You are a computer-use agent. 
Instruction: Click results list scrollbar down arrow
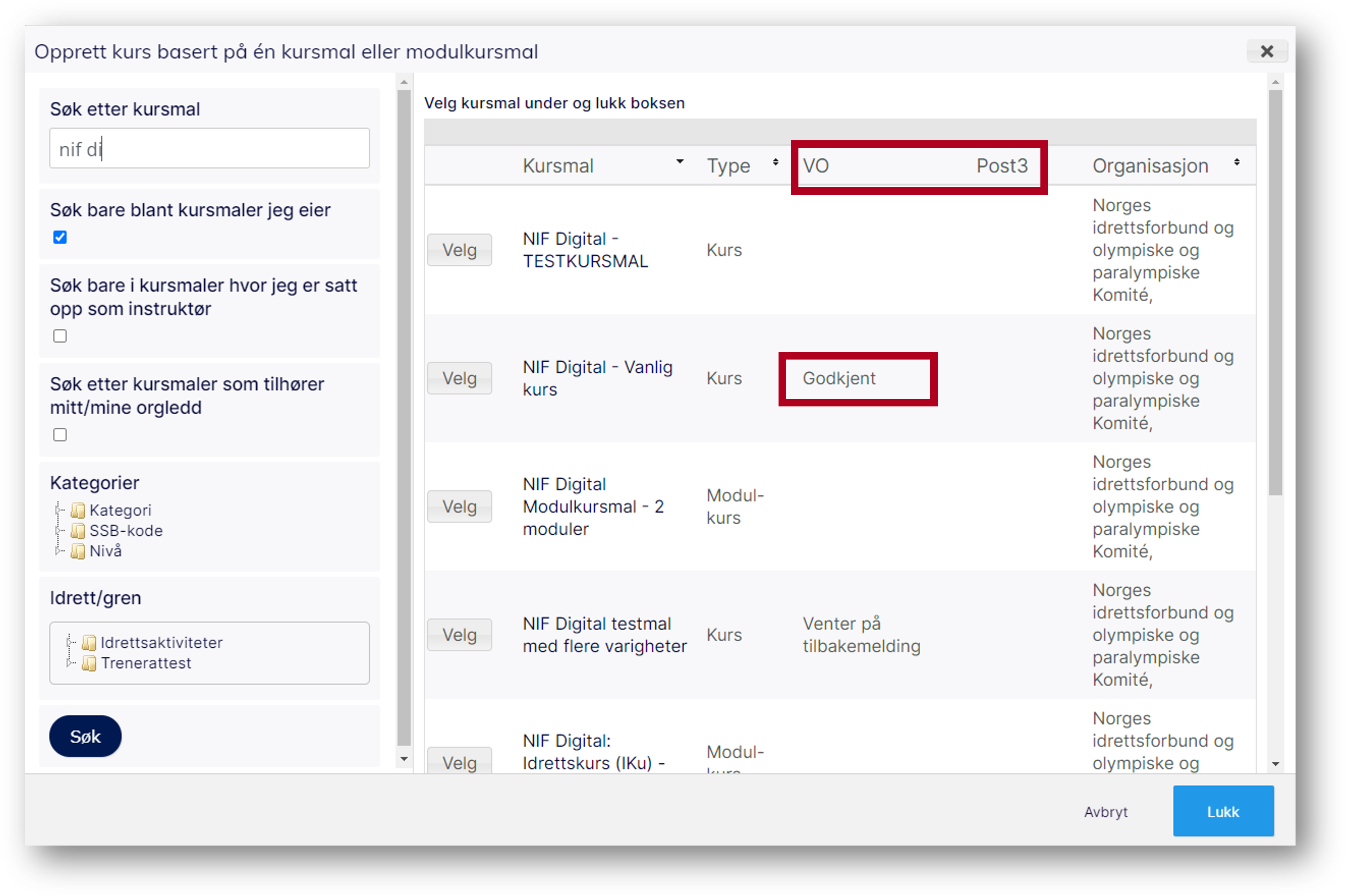[1275, 764]
